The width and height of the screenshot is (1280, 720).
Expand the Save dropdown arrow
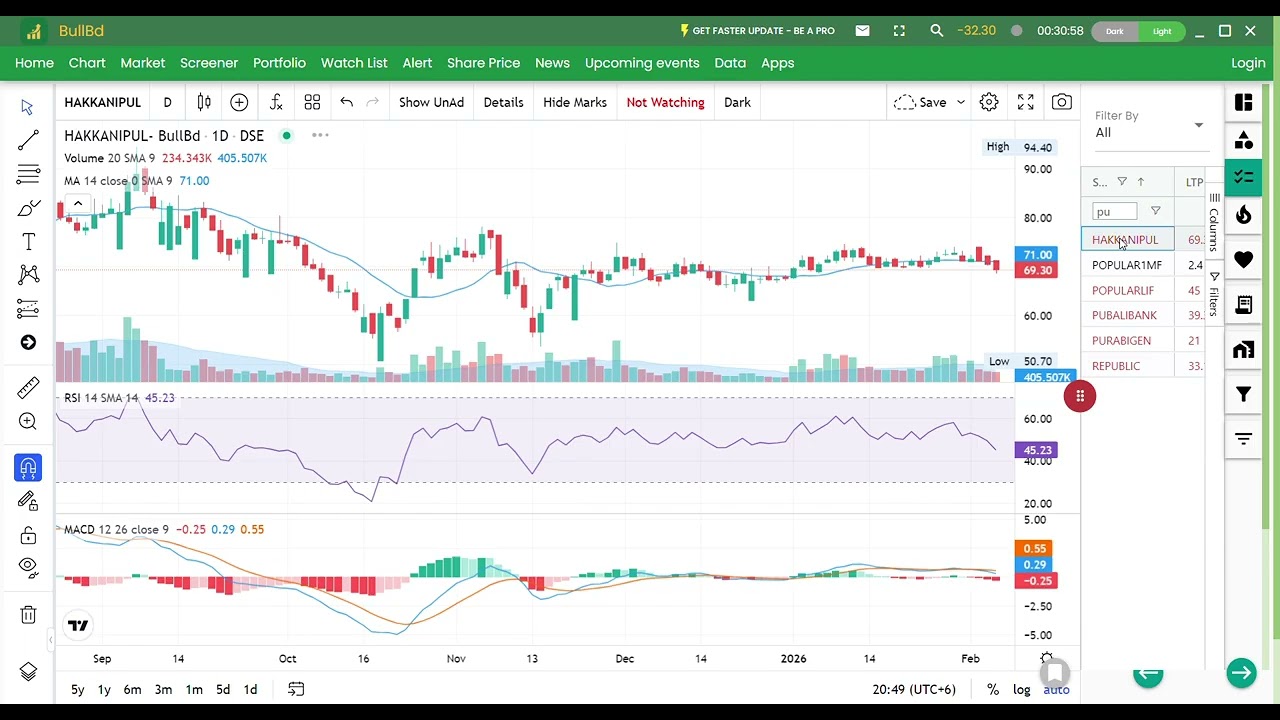(961, 102)
